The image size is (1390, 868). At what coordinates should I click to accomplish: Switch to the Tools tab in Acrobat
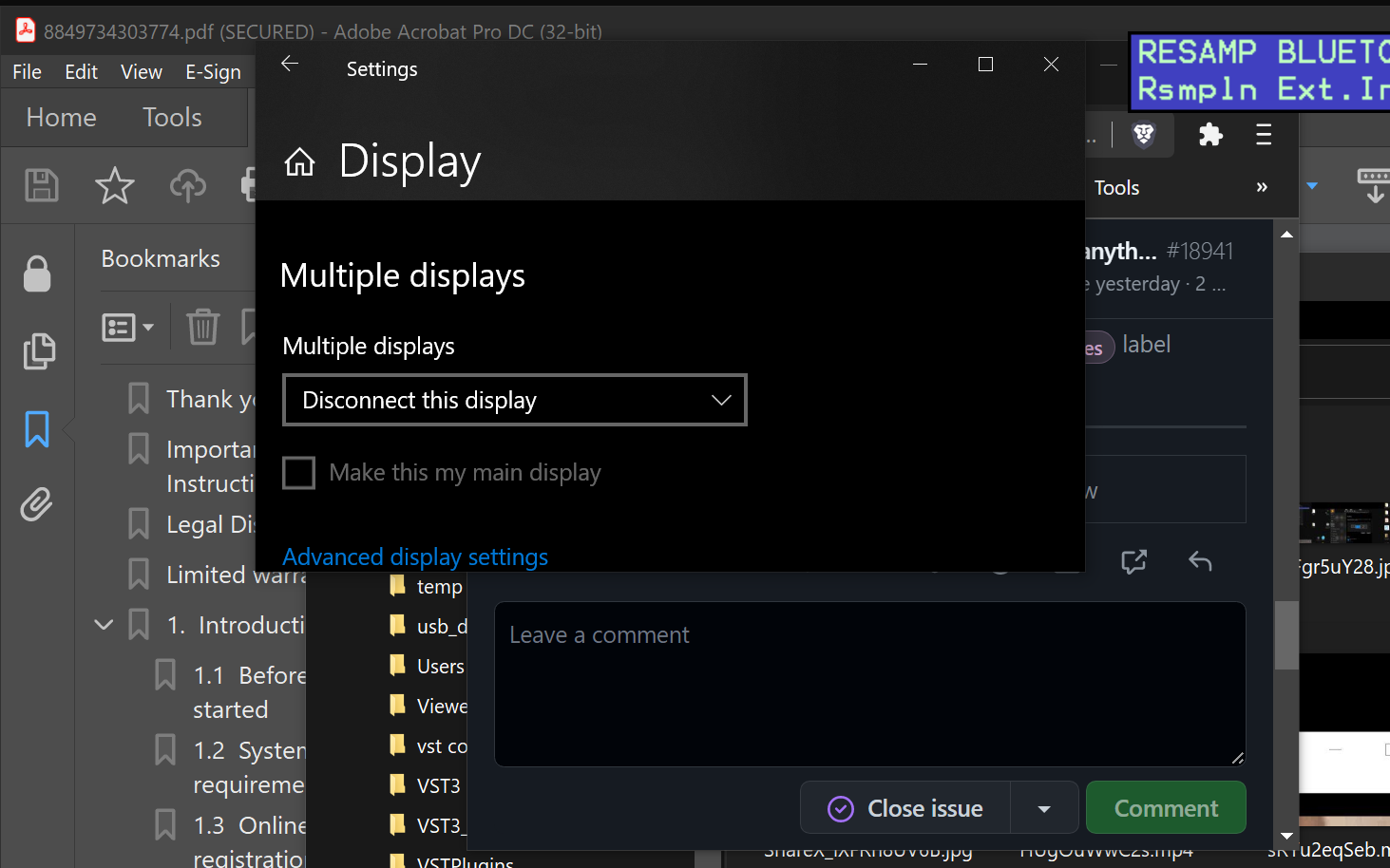171,117
